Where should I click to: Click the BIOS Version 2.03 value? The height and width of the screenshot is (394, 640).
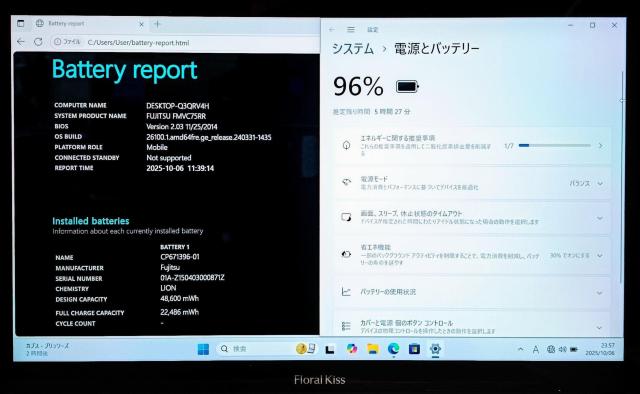coord(182,127)
